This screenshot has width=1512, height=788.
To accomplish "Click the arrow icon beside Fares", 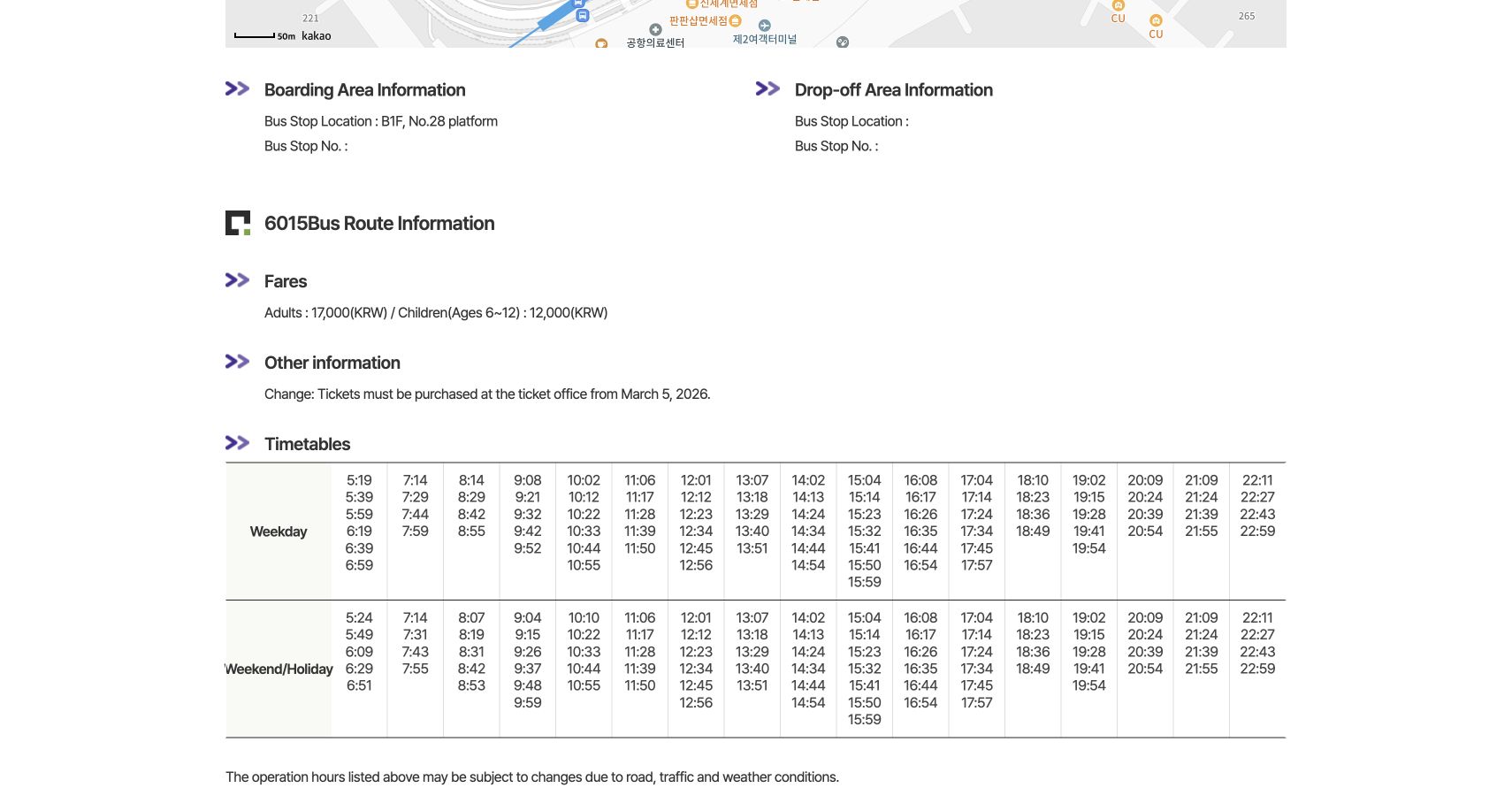I will [x=237, y=280].
